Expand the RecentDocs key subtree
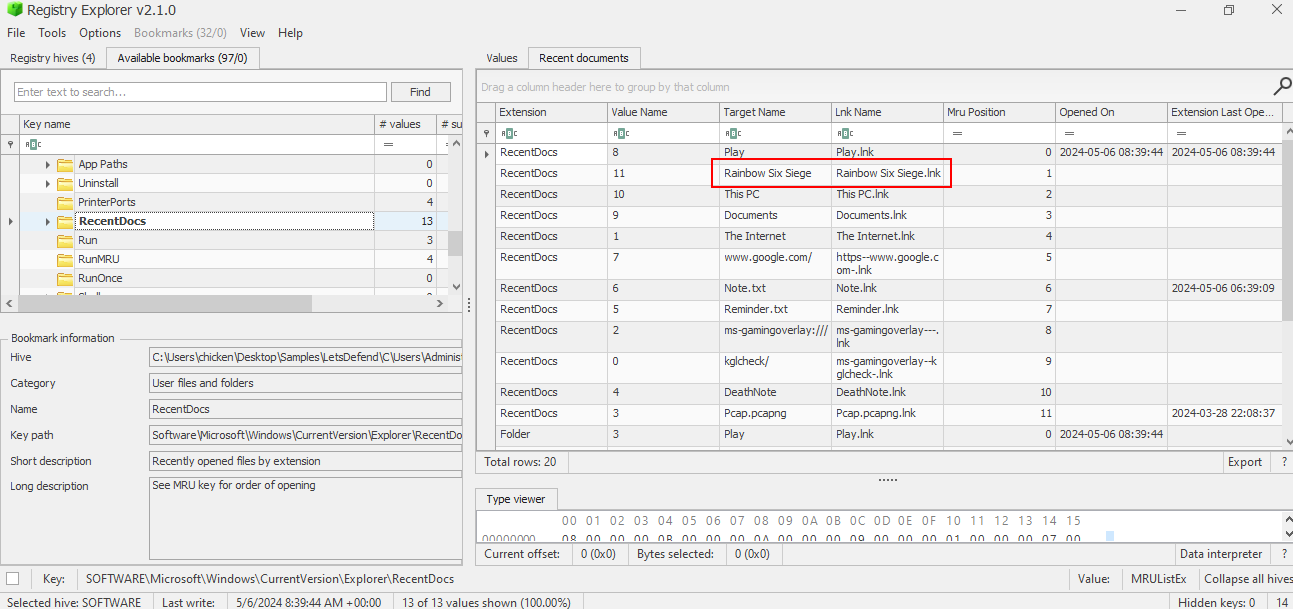Image resolution: width=1293 pixels, height=609 pixels. point(47,221)
